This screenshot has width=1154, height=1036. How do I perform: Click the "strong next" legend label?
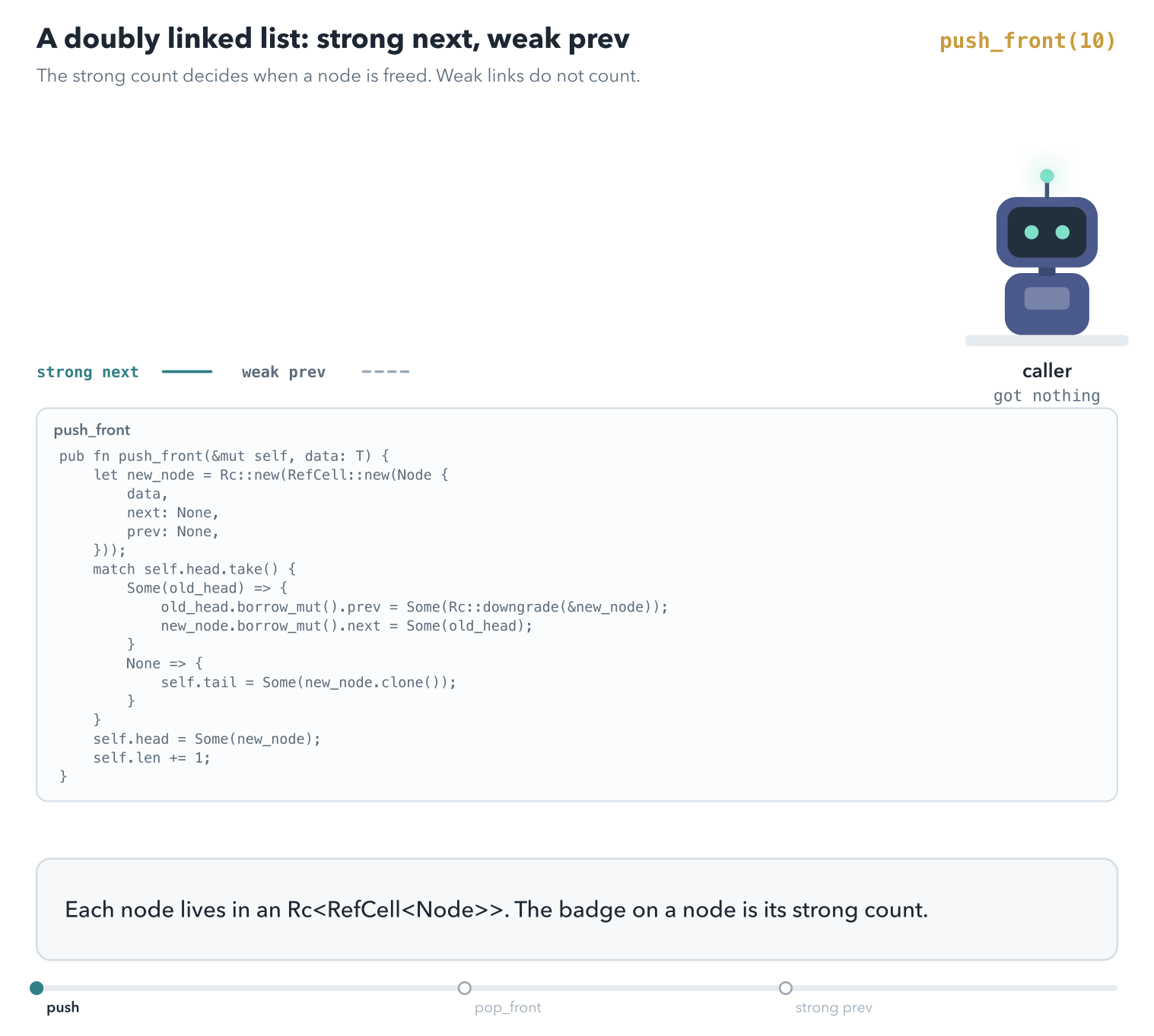[87, 372]
